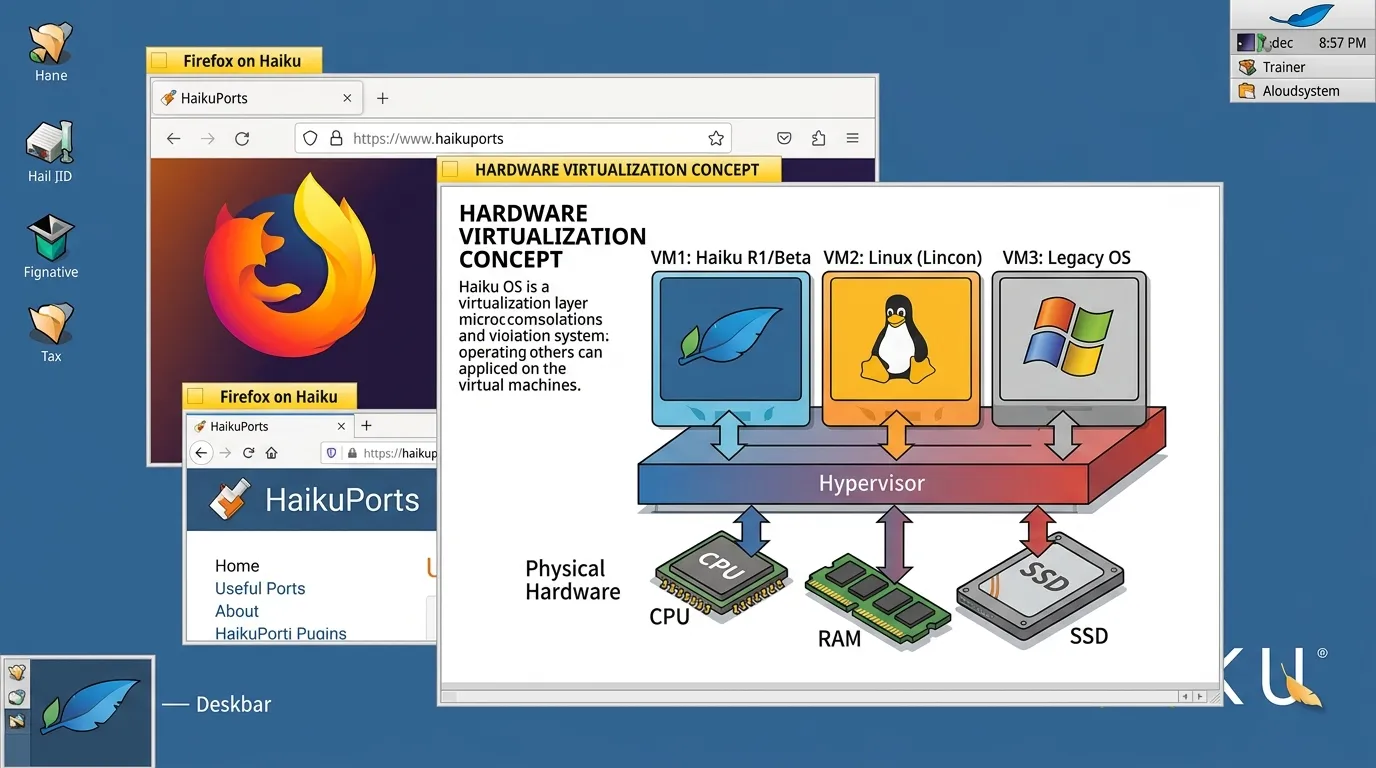The height and width of the screenshot is (768, 1376).
Task: Click the dark workspace icon in the Deskbar tray
Action: [x=1246, y=43]
